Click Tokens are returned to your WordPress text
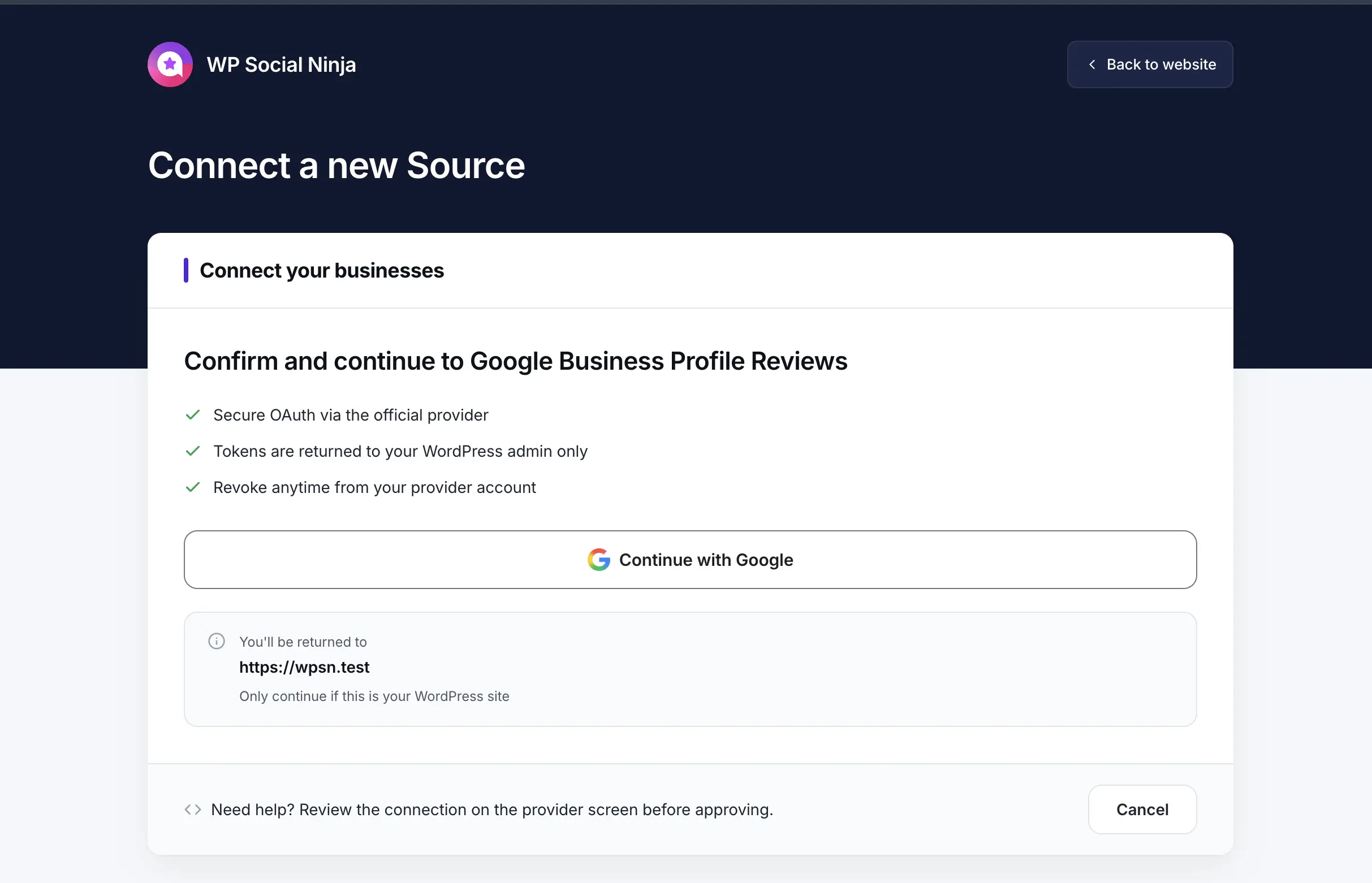1372x883 pixels. pos(400,451)
